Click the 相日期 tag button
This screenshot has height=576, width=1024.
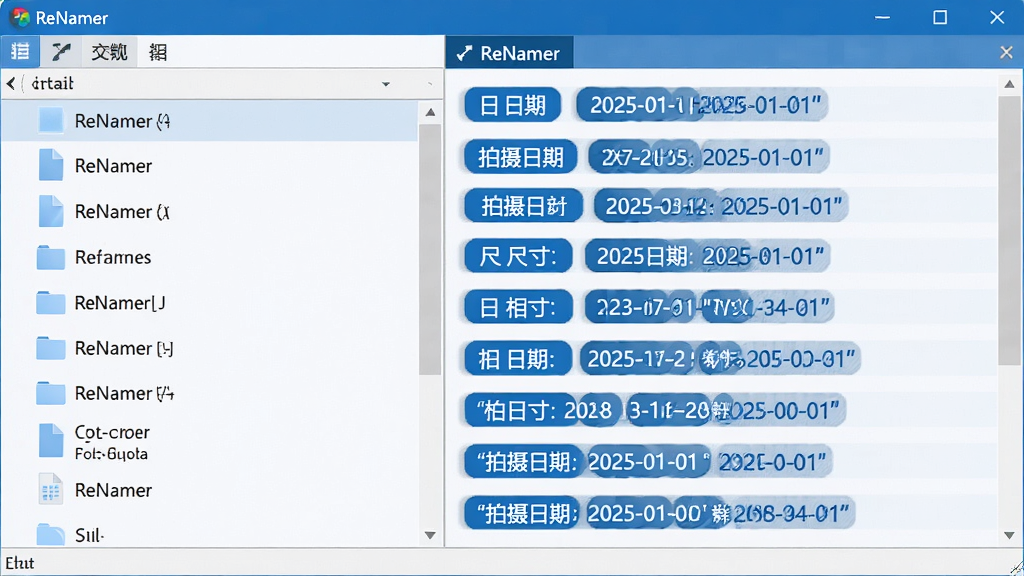(x=517, y=359)
